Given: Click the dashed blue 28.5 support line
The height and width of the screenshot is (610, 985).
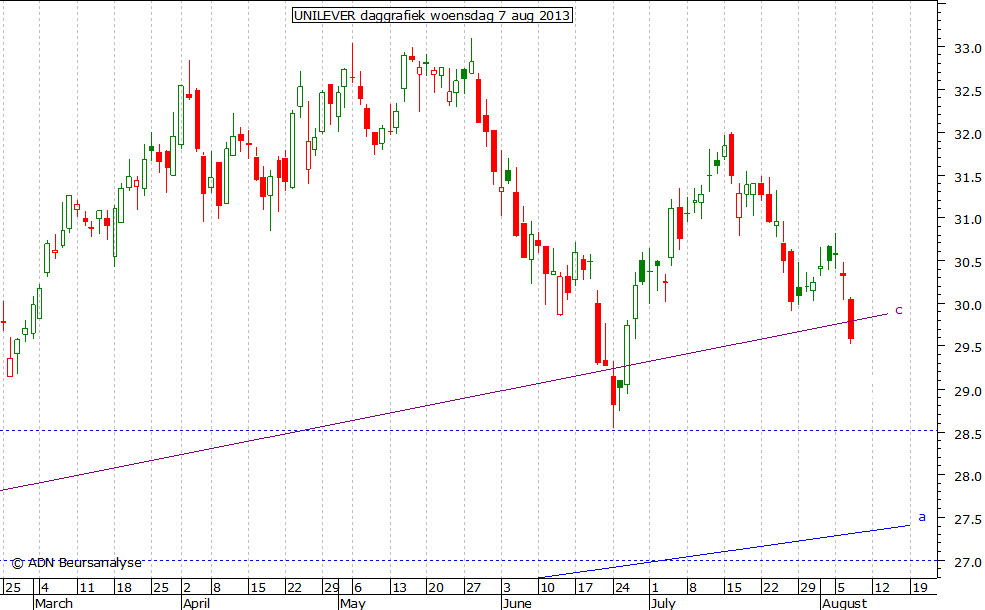Looking at the screenshot, I should click(468, 430).
